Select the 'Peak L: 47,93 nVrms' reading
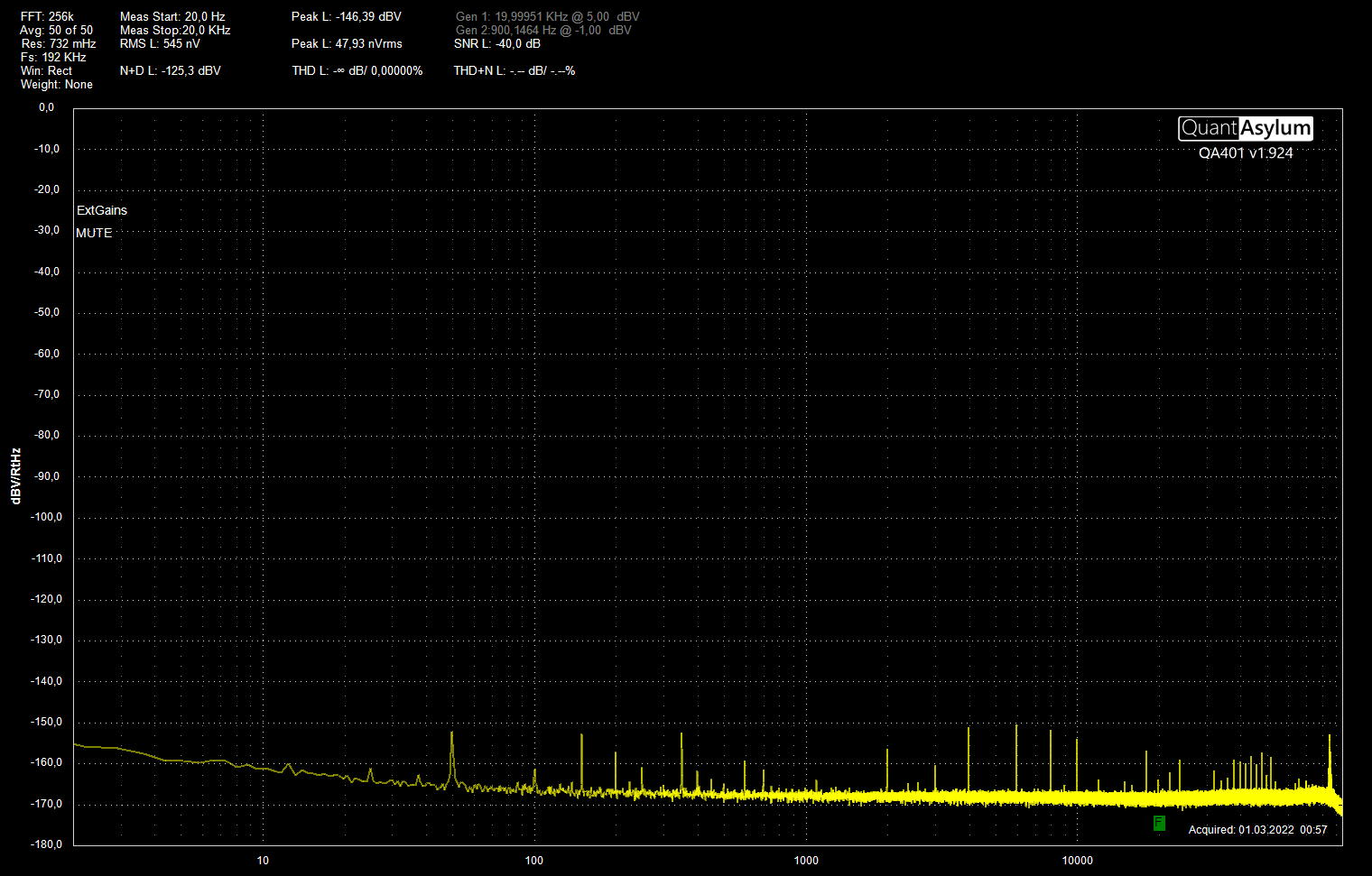This screenshot has height=876, width=1372. tap(347, 43)
